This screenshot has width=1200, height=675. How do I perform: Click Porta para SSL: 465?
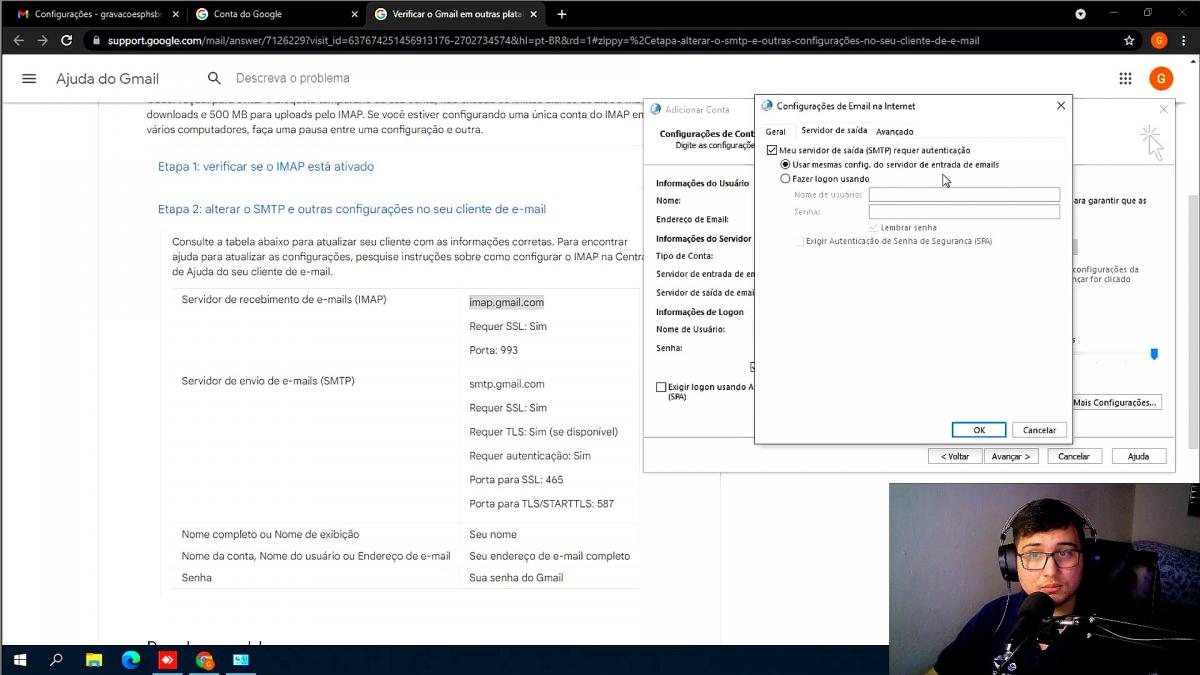(x=516, y=480)
